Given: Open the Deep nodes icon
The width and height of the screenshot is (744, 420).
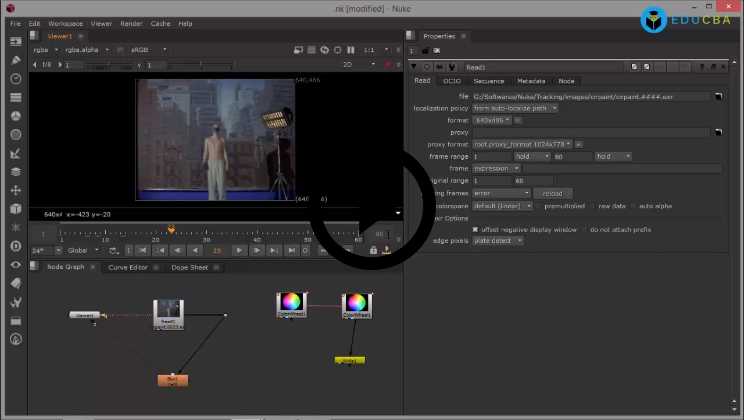Looking at the screenshot, I should [15, 246].
